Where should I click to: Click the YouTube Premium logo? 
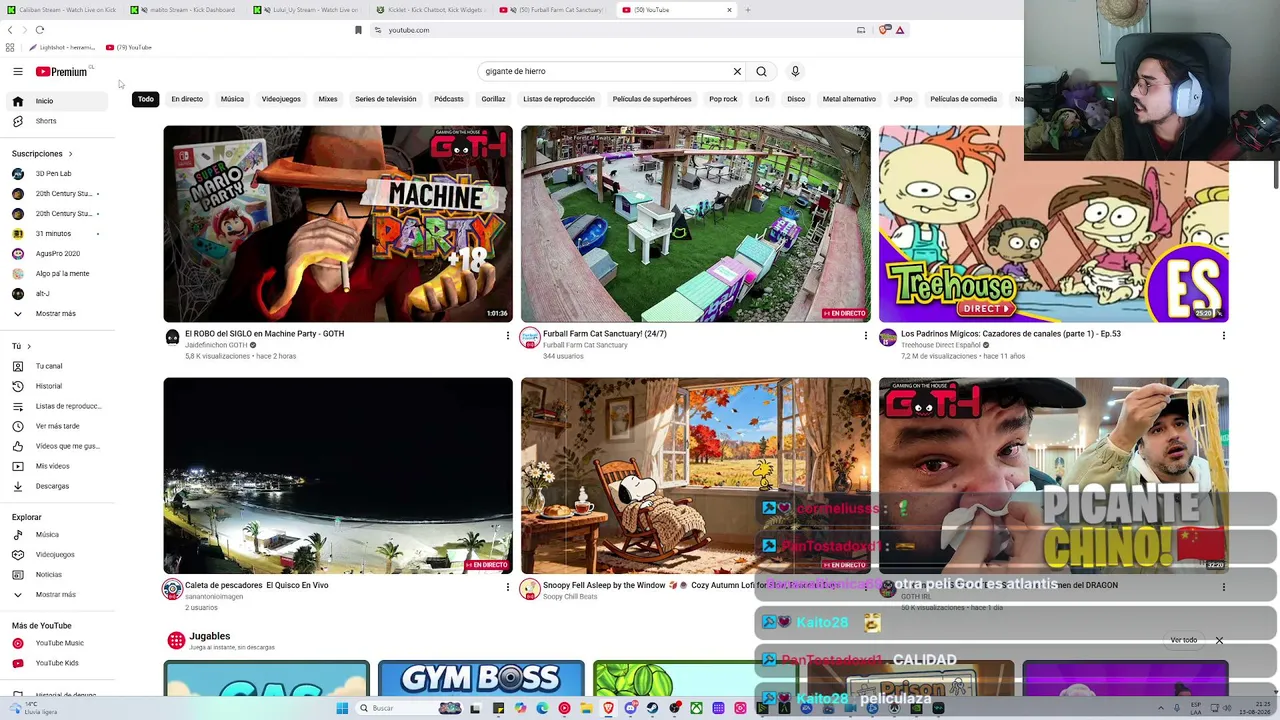62,71
